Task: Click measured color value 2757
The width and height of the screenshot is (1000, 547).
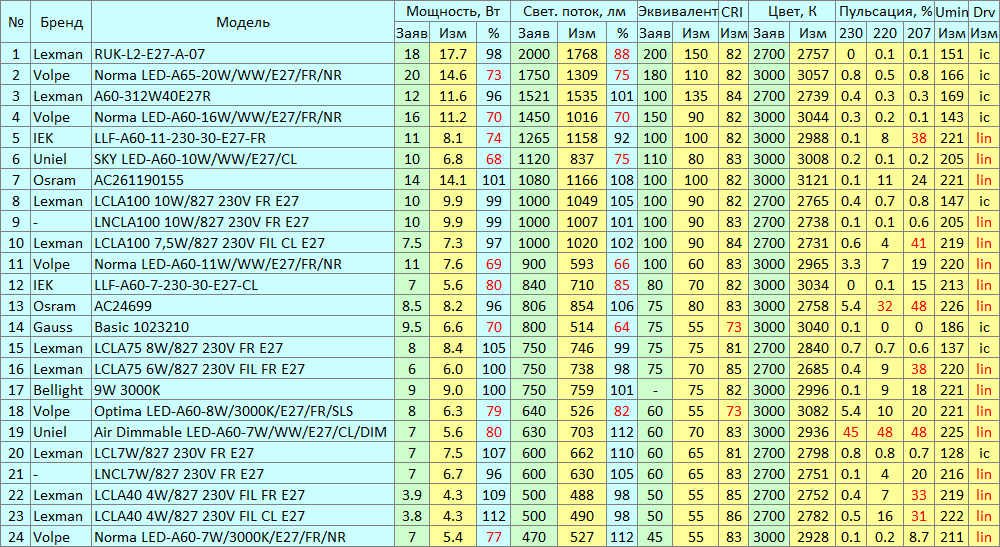Action: tap(813, 54)
